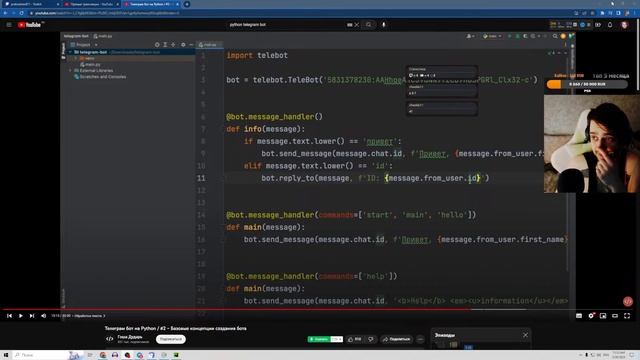Open Chrome from the taskbar
640x360 pixels.
103,355
